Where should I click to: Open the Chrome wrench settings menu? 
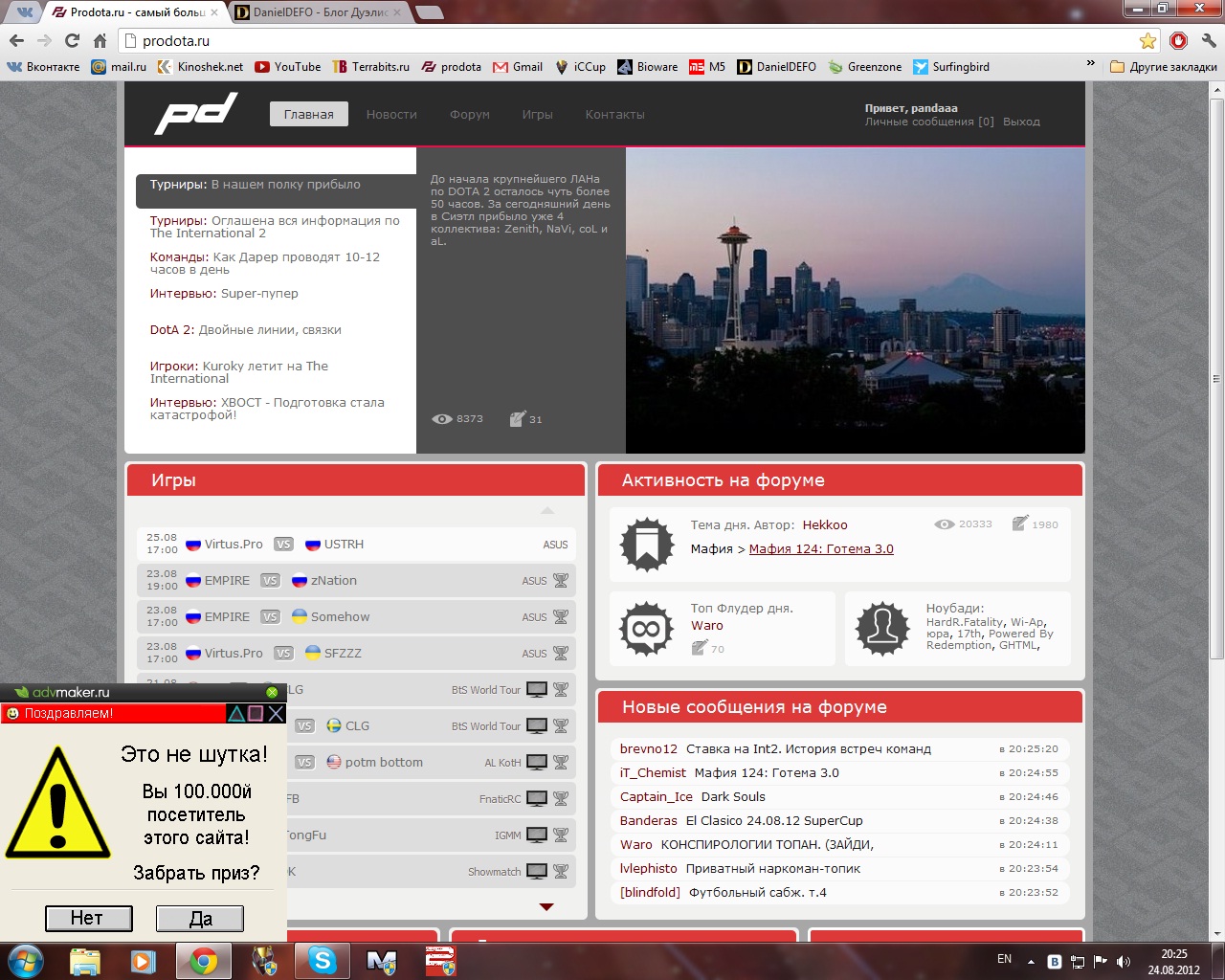coord(1209,40)
